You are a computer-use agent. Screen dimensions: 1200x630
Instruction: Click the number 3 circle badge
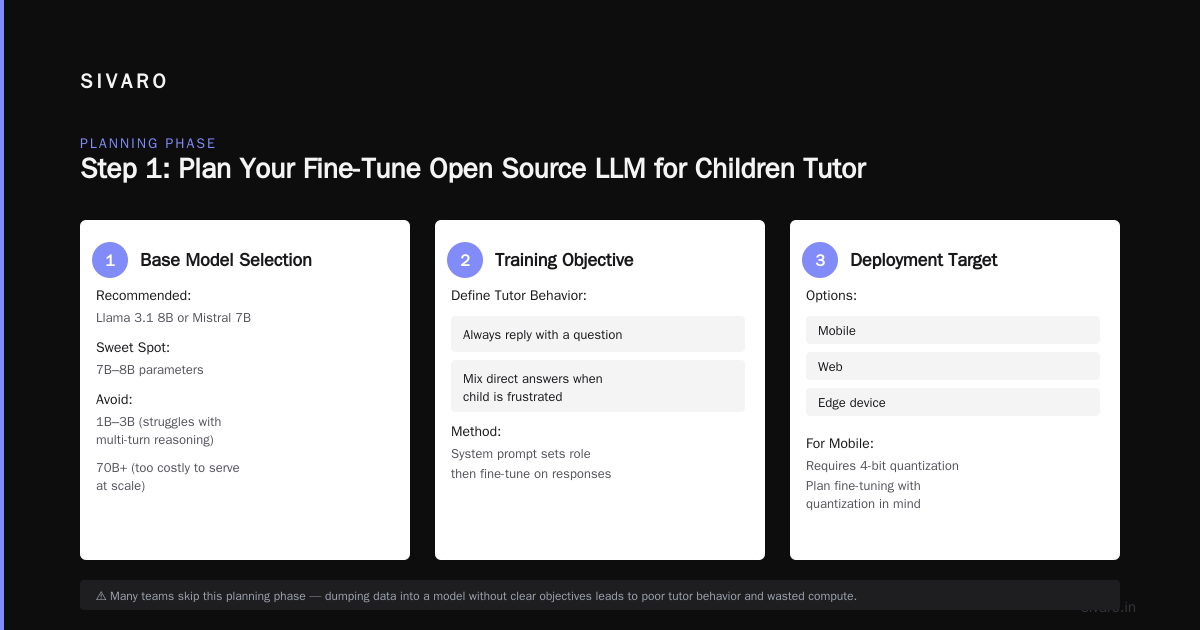click(820, 260)
